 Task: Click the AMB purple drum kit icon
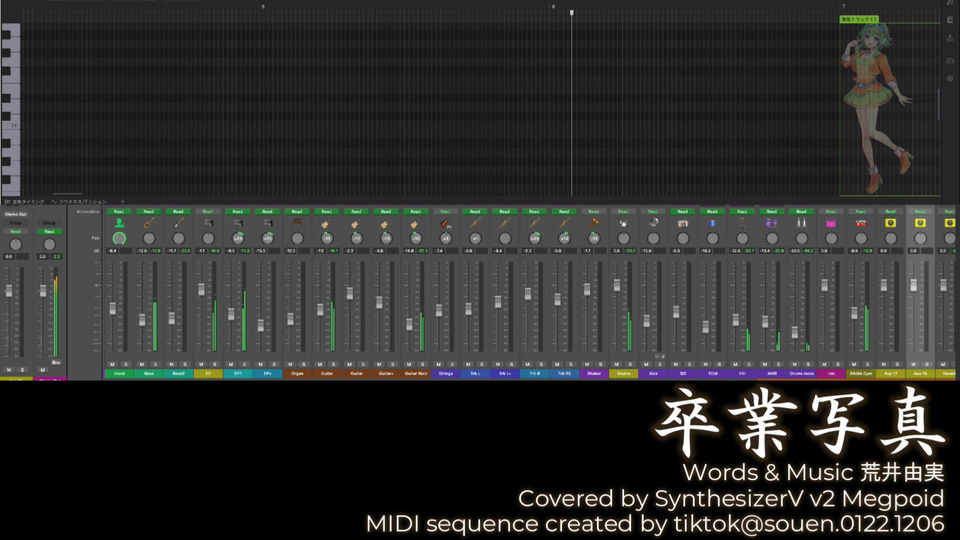tap(771, 223)
